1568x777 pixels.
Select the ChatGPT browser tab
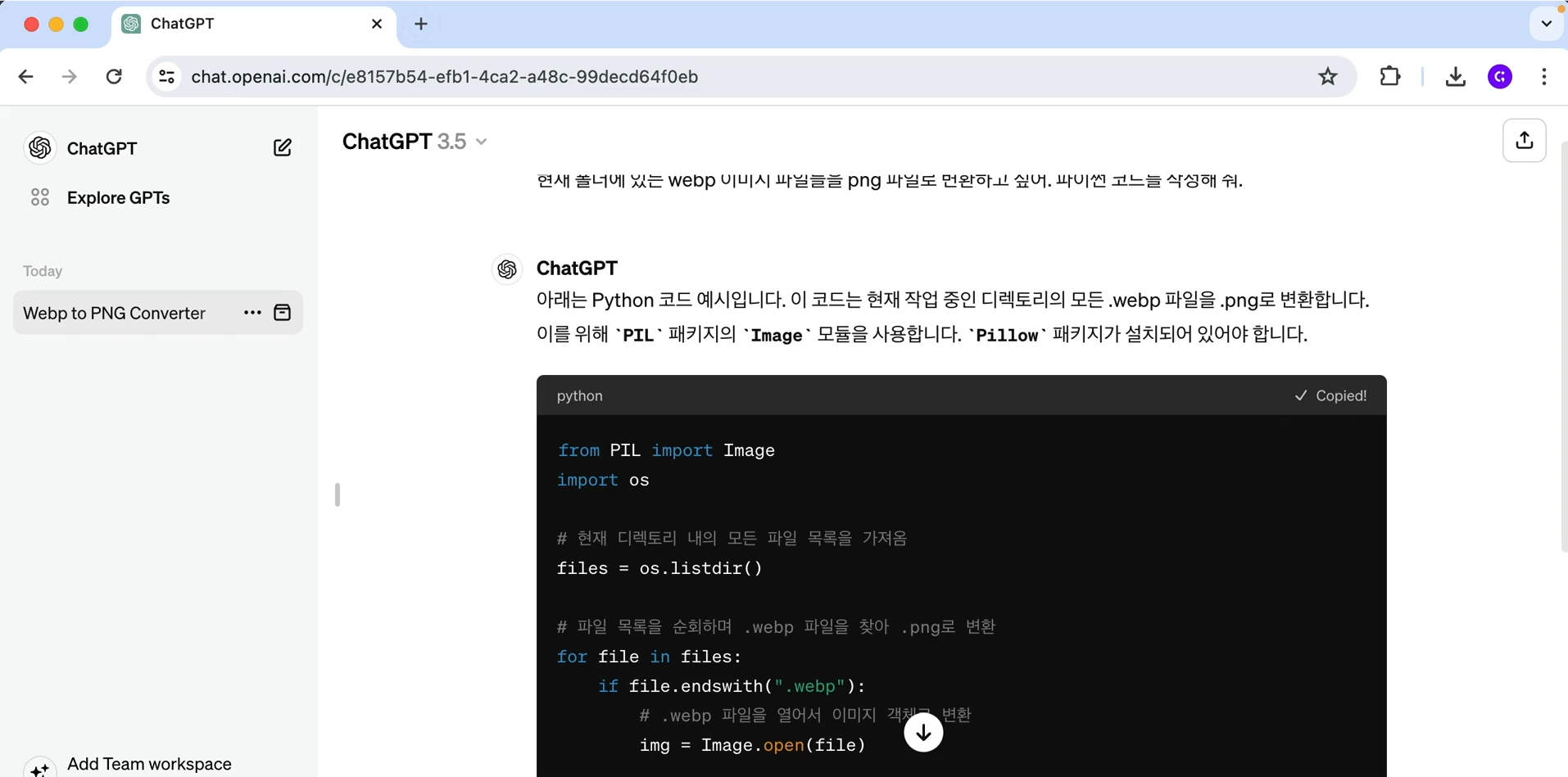point(254,25)
